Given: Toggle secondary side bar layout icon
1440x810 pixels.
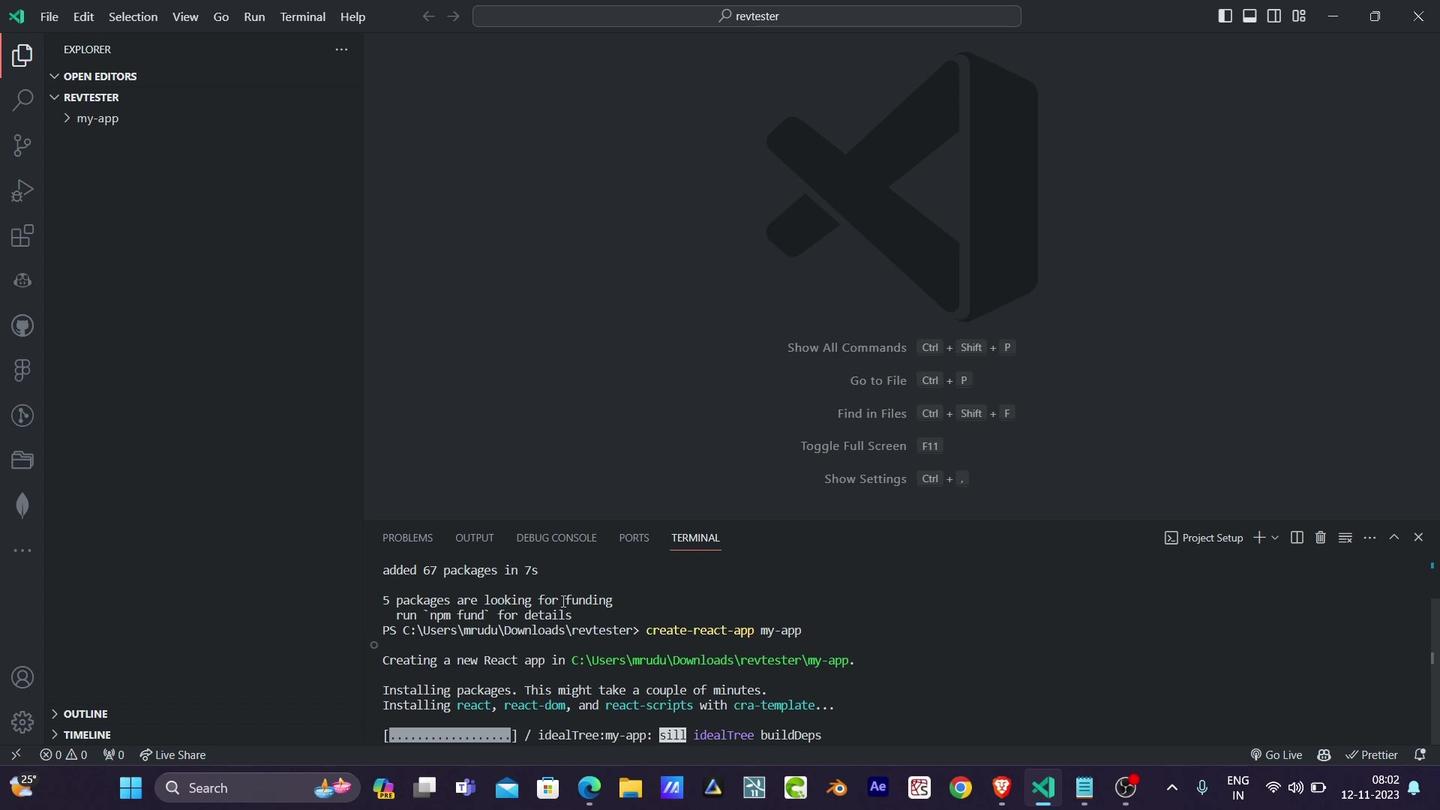Looking at the screenshot, I should click(x=1274, y=16).
